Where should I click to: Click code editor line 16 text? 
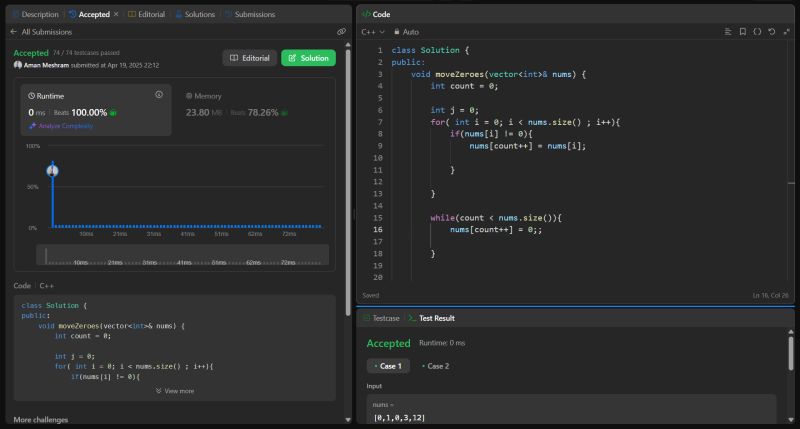click(496, 230)
